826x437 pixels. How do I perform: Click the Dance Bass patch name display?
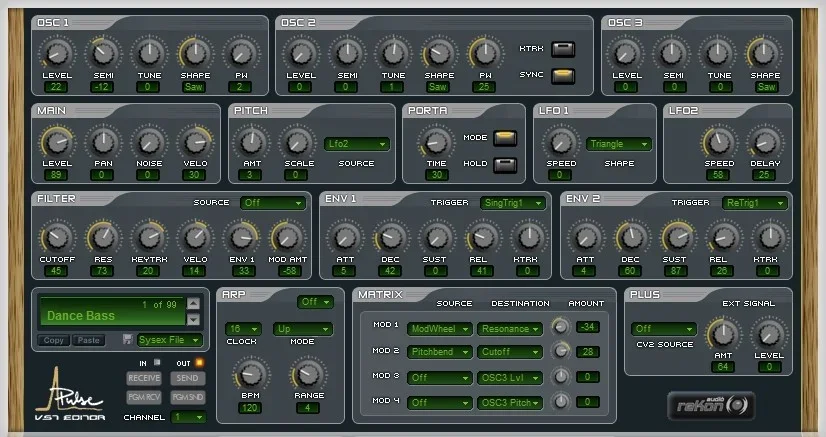[x=112, y=311]
